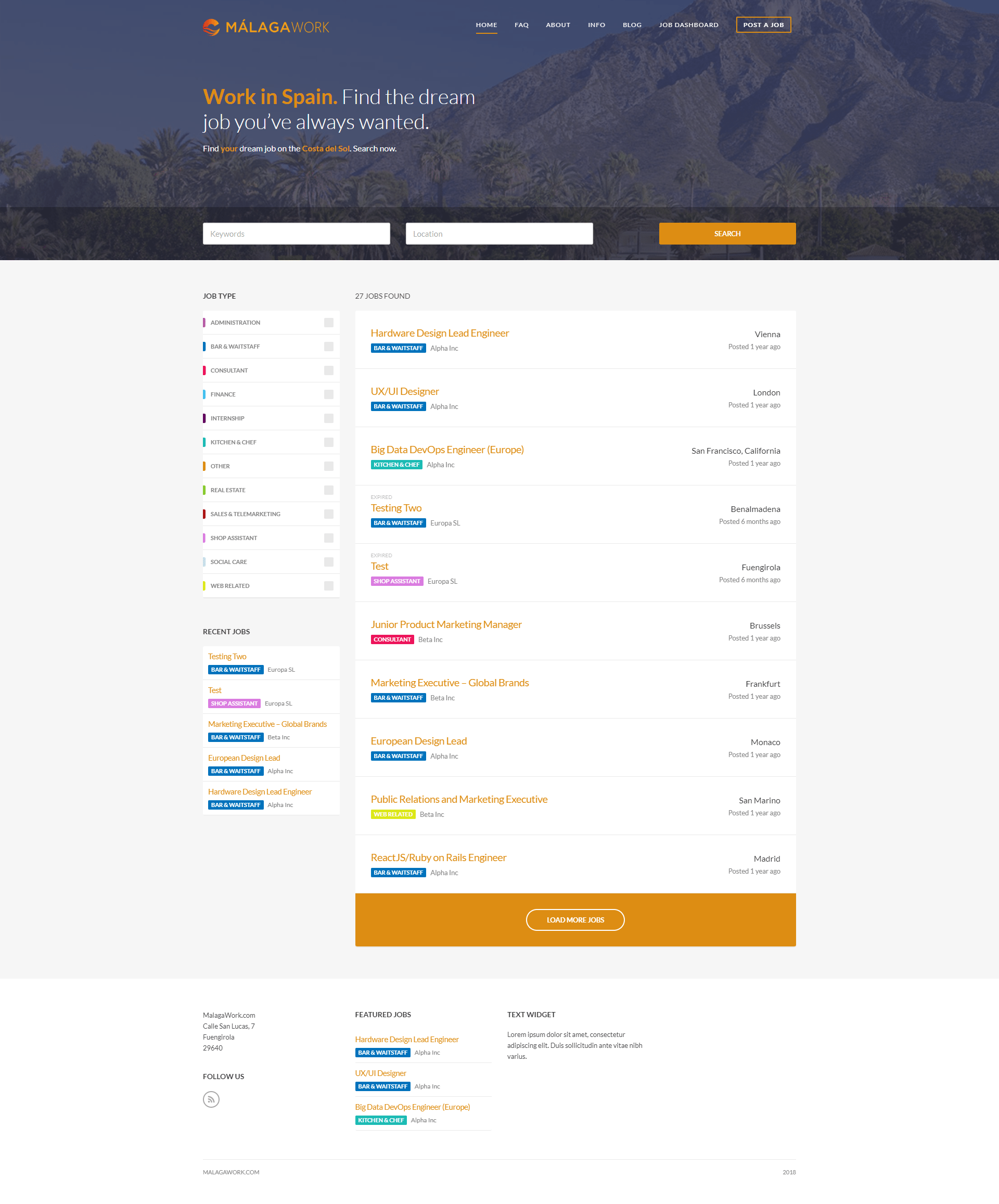The height and width of the screenshot is (1204, 999).
Task: Open Big Data DevOps Engineer in Featured Jobs
Action: point(412,1107)
